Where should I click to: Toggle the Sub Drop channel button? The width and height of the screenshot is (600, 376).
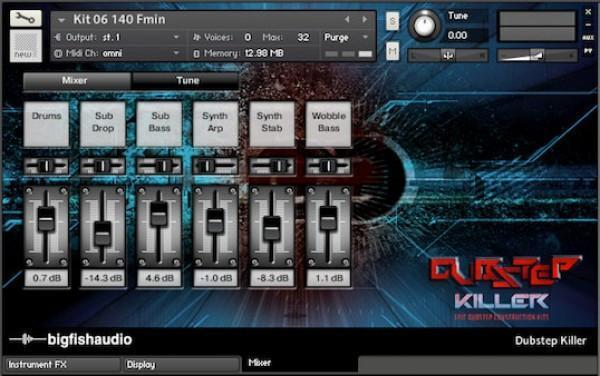[x=103, y=124]
